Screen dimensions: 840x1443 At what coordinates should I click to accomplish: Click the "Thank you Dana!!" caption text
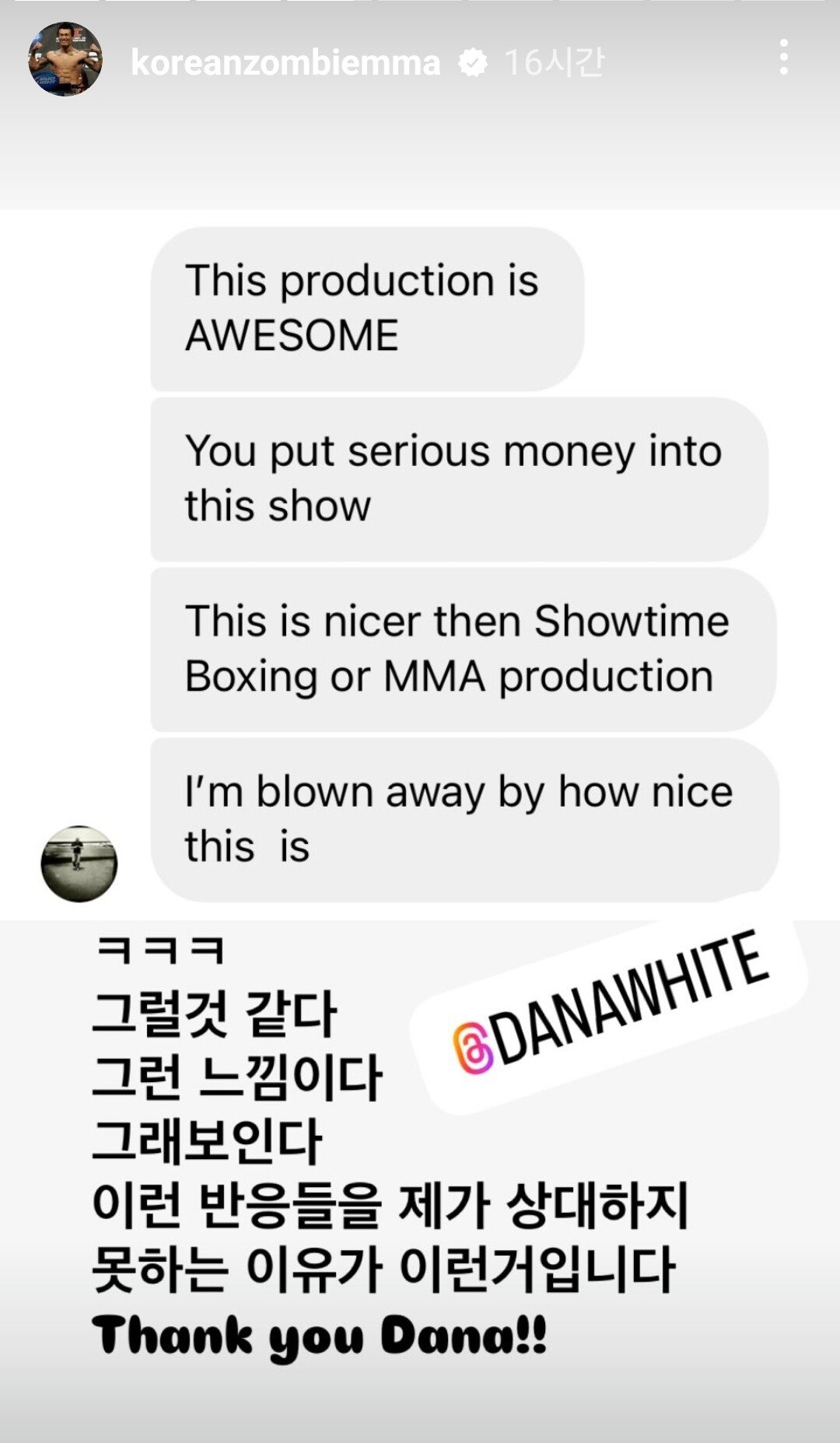(x=320, y=1336)
